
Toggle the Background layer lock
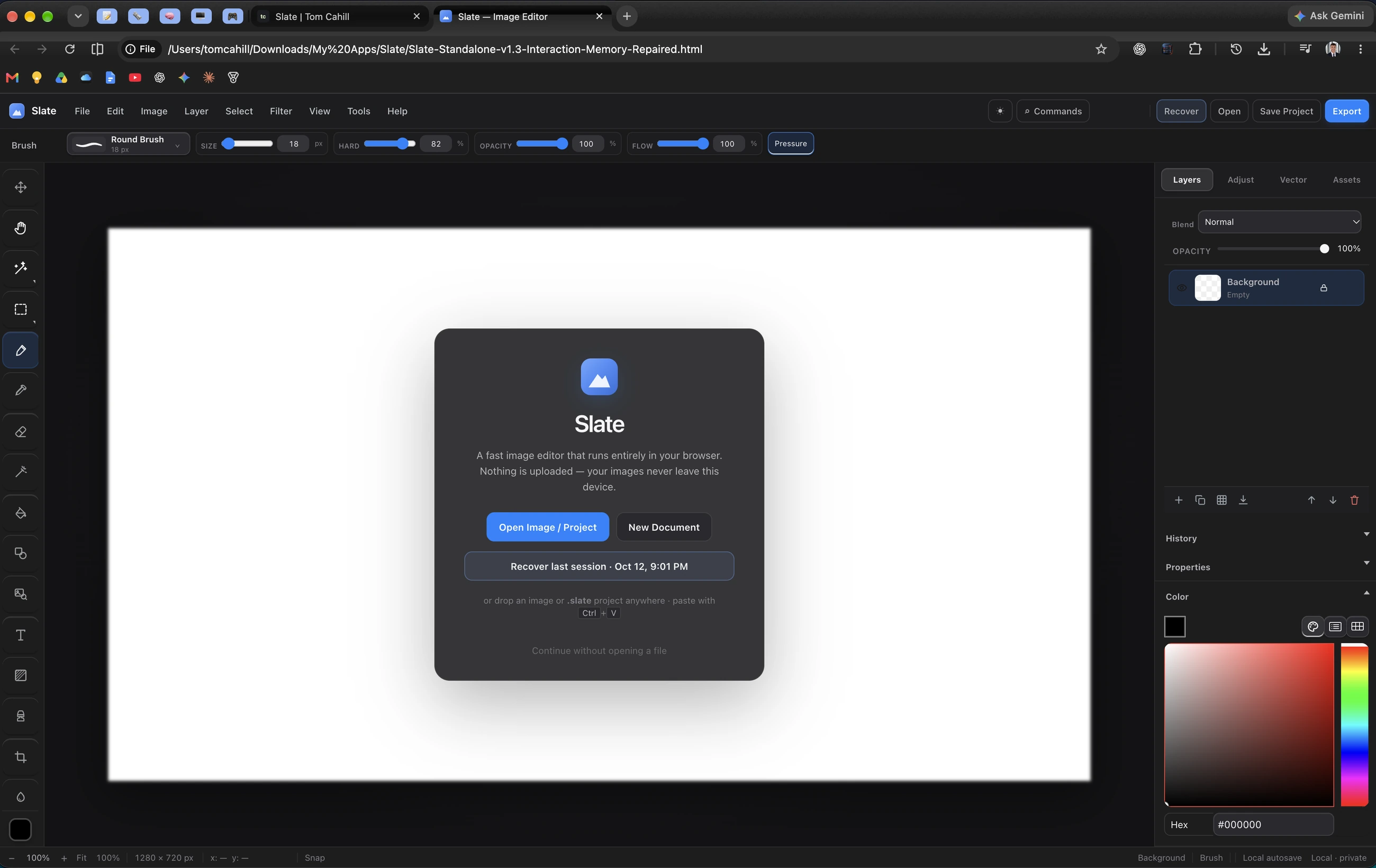pos(1324,288)
